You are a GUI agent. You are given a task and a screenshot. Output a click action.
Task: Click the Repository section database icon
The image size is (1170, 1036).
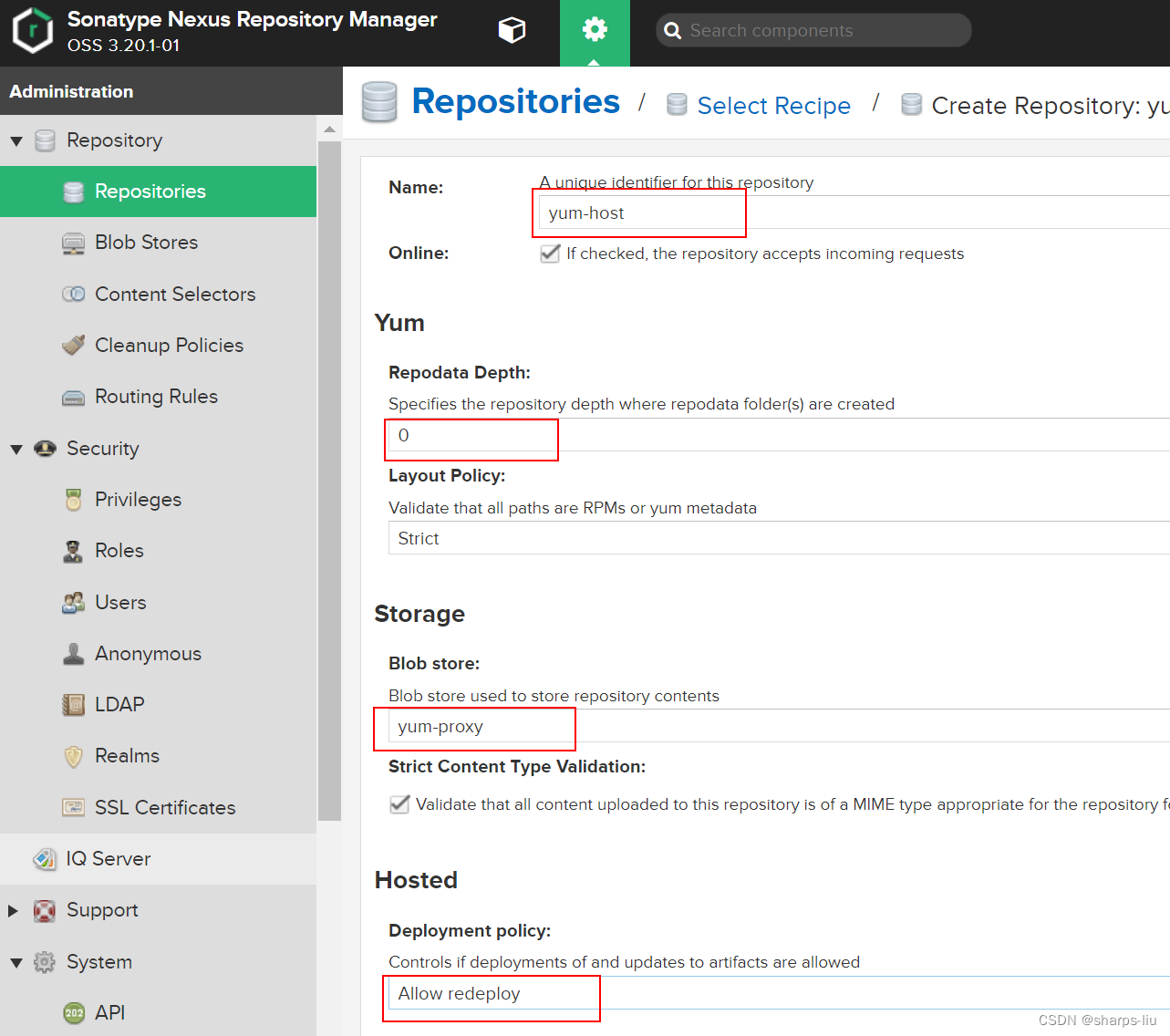[x=45, y=140]
